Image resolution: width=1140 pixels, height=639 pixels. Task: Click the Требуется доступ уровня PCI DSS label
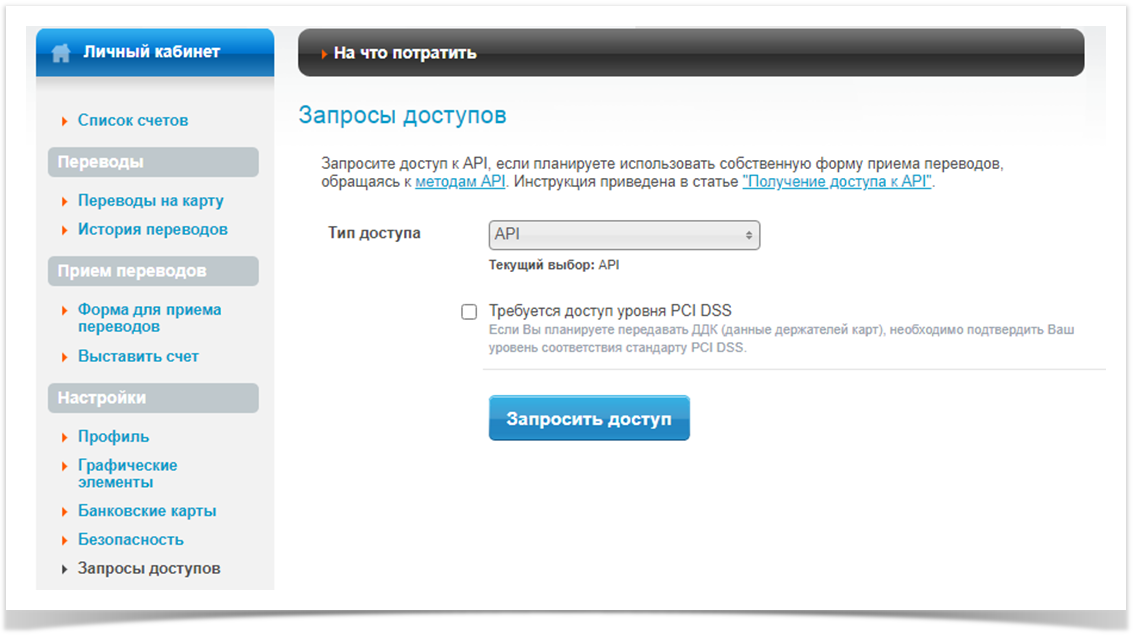pyautogui.click(x=610, y=311)
